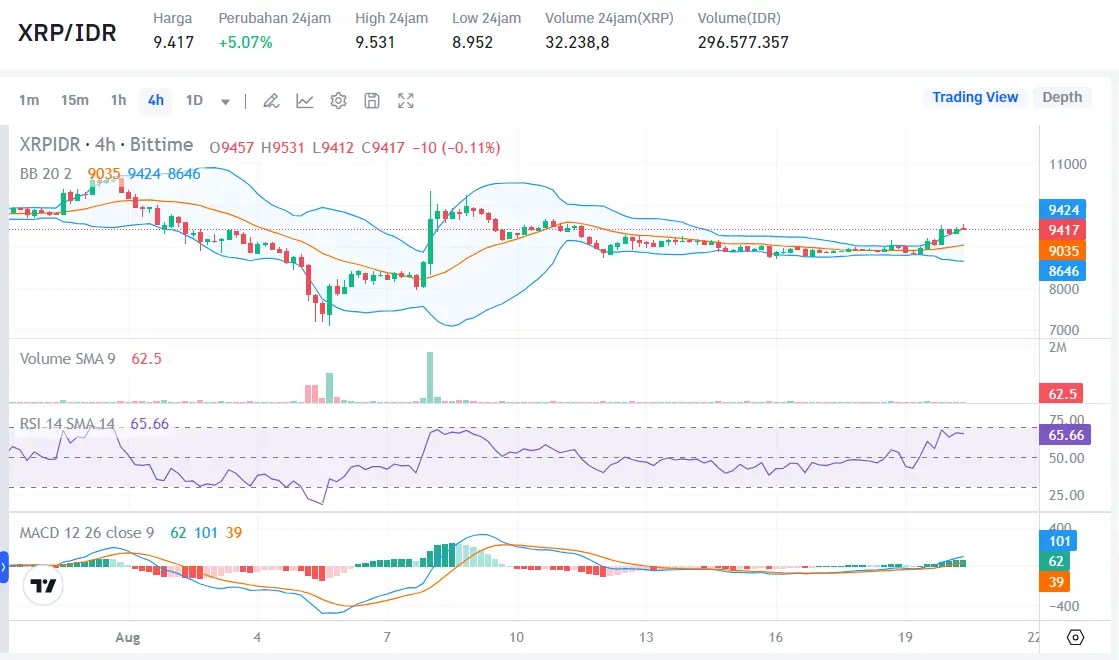Save the chart layout
This screenshot has width=1119, height=660.
coord(371,100)
